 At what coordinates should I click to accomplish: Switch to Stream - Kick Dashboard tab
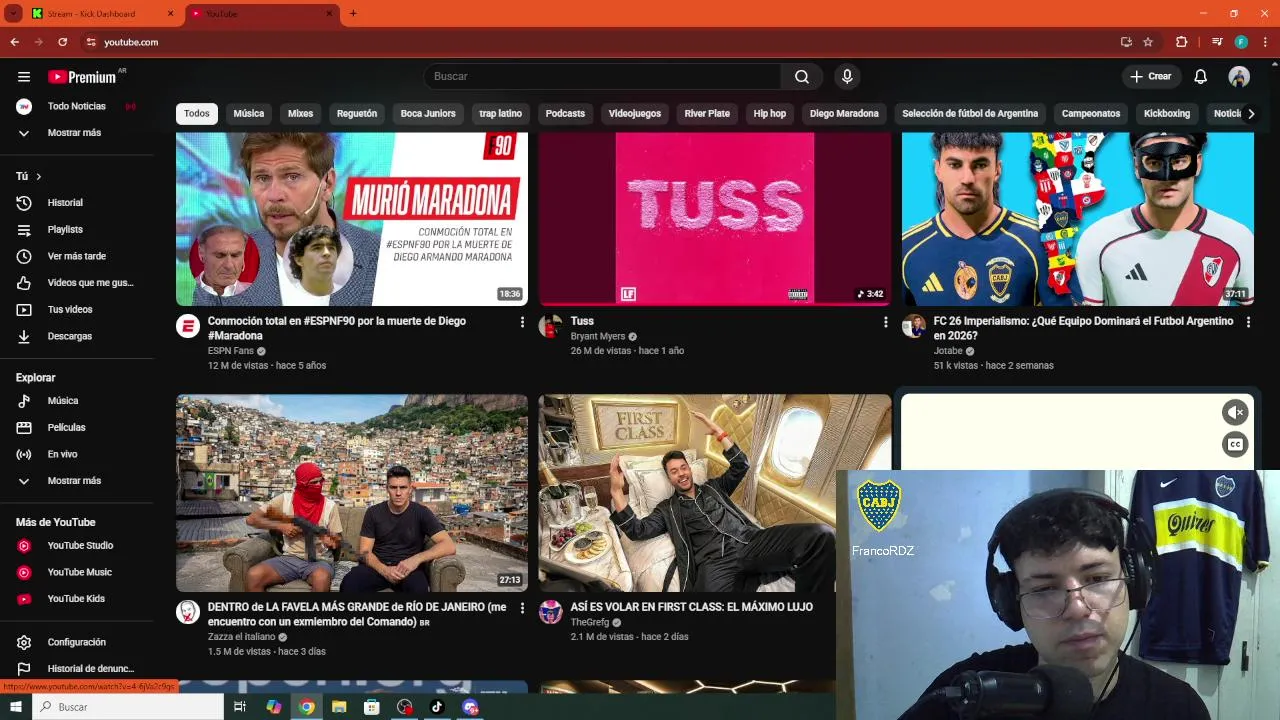(x=103, y=13)
